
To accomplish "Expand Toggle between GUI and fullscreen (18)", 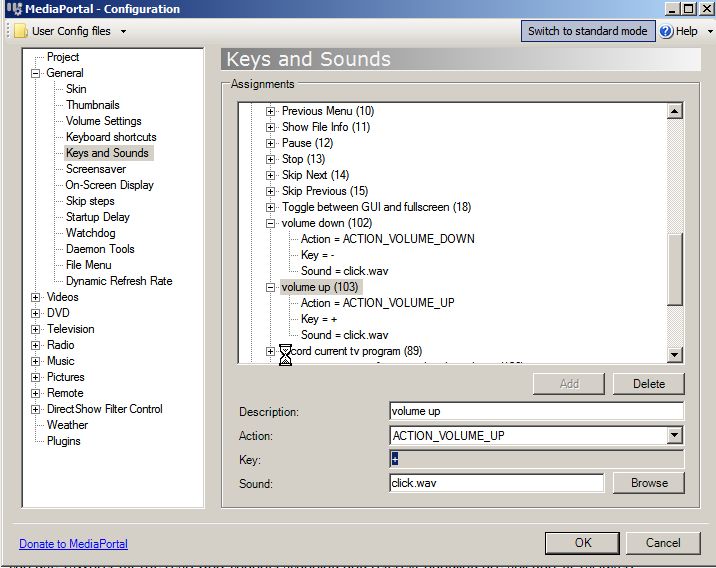I will pyautogui.click(x=270, y=207).
